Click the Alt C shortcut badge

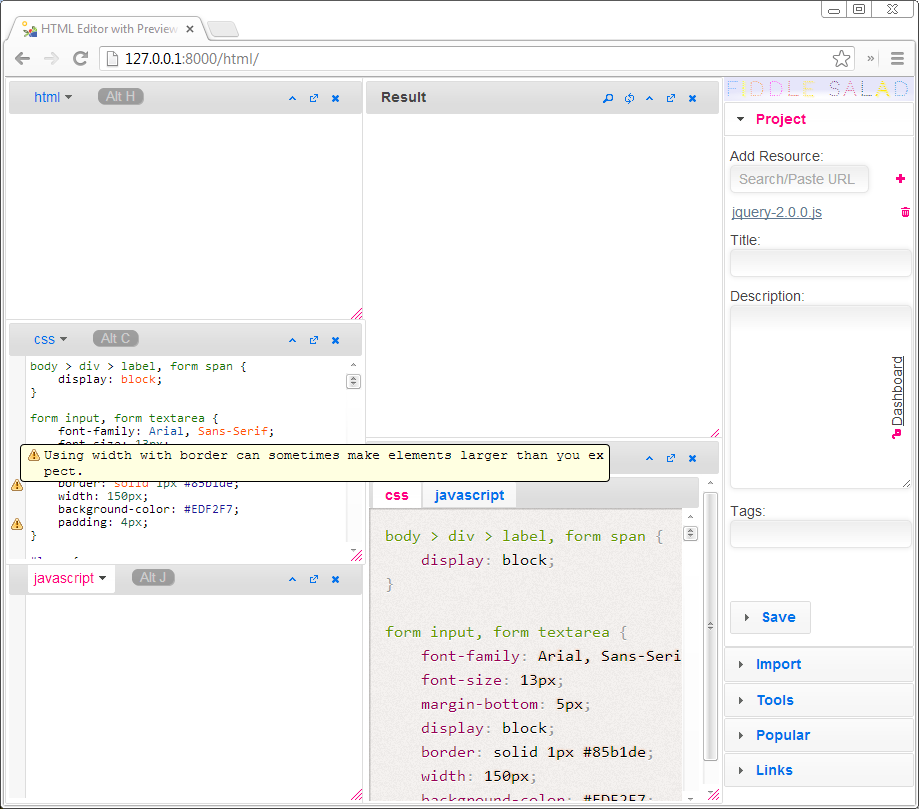pos(116,339)
